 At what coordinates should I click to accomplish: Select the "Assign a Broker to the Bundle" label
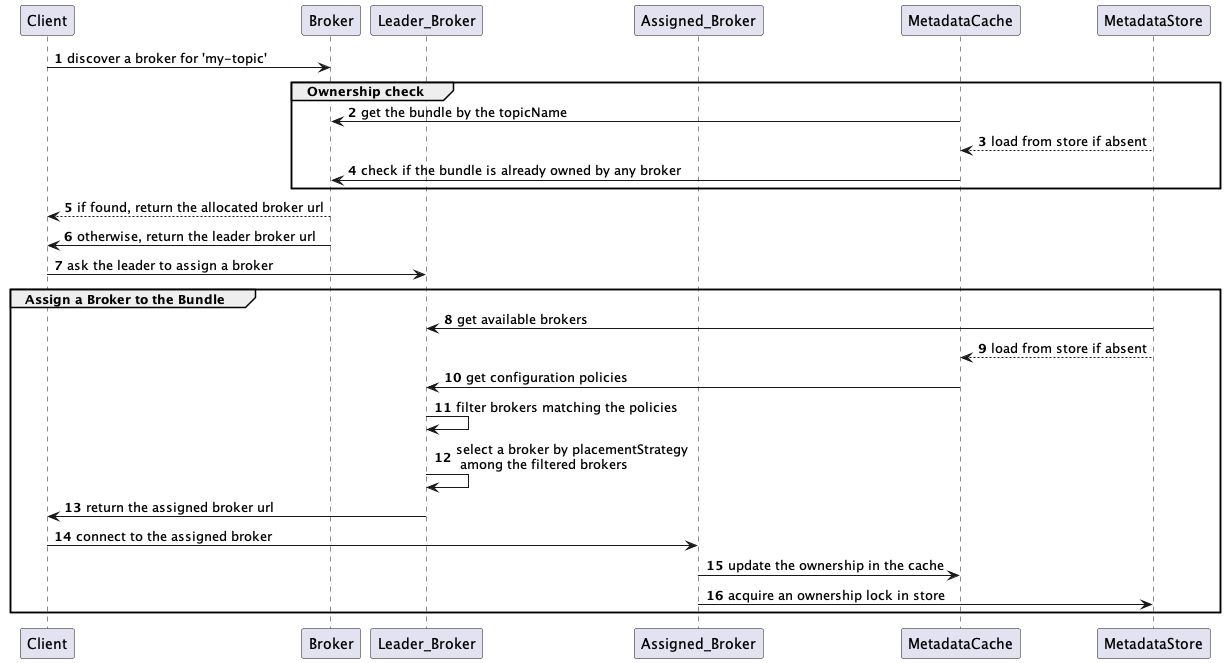[x=125, y=299]
